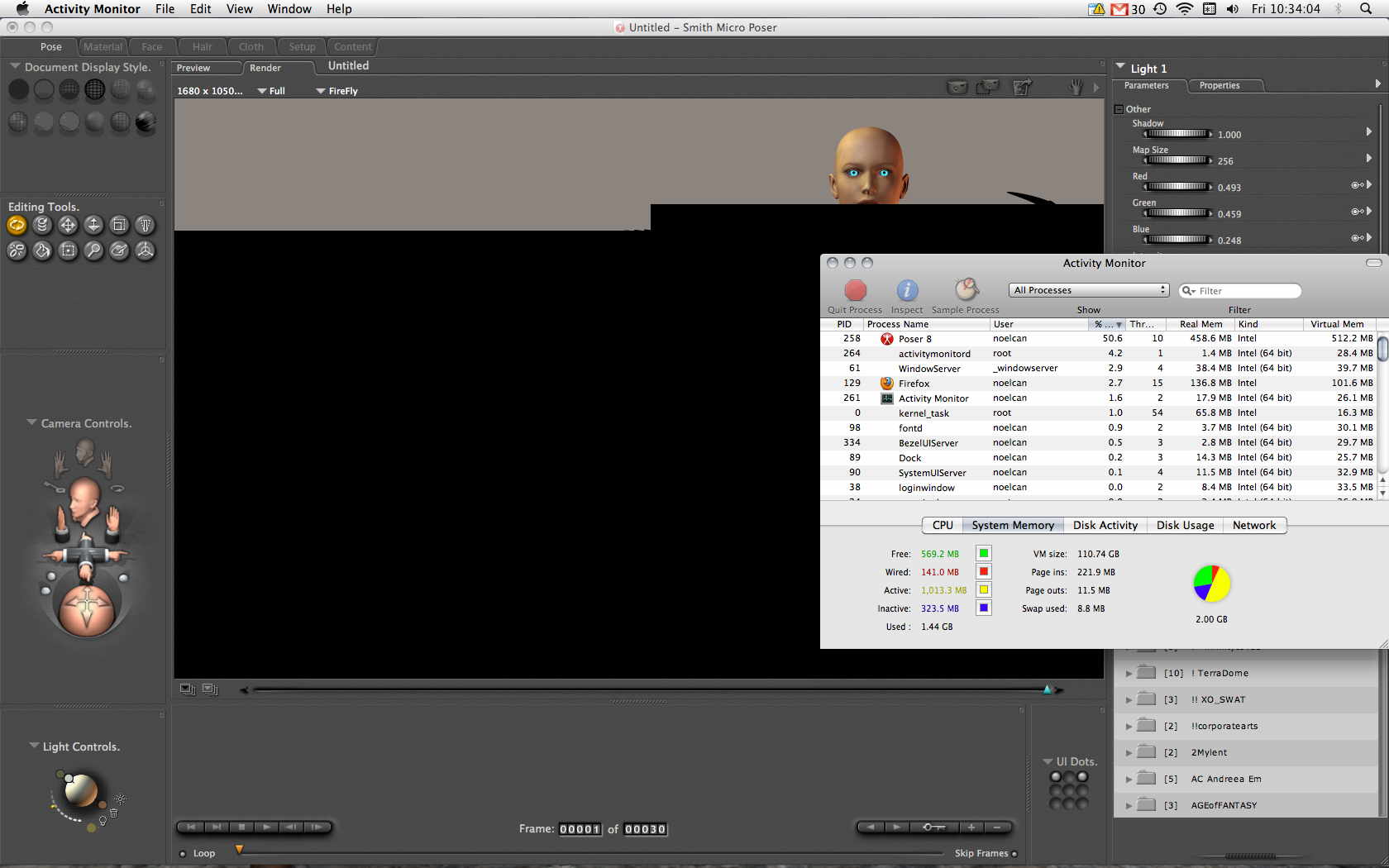Pick the Translate/Pull editing tool
1389x868 pixels.
tap(68, 225)
